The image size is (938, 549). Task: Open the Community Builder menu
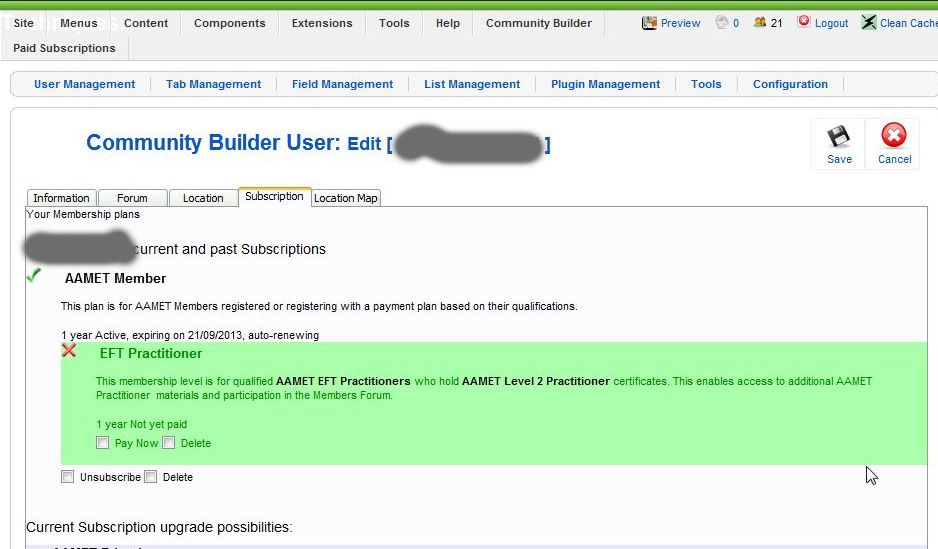tap(538, 23)
